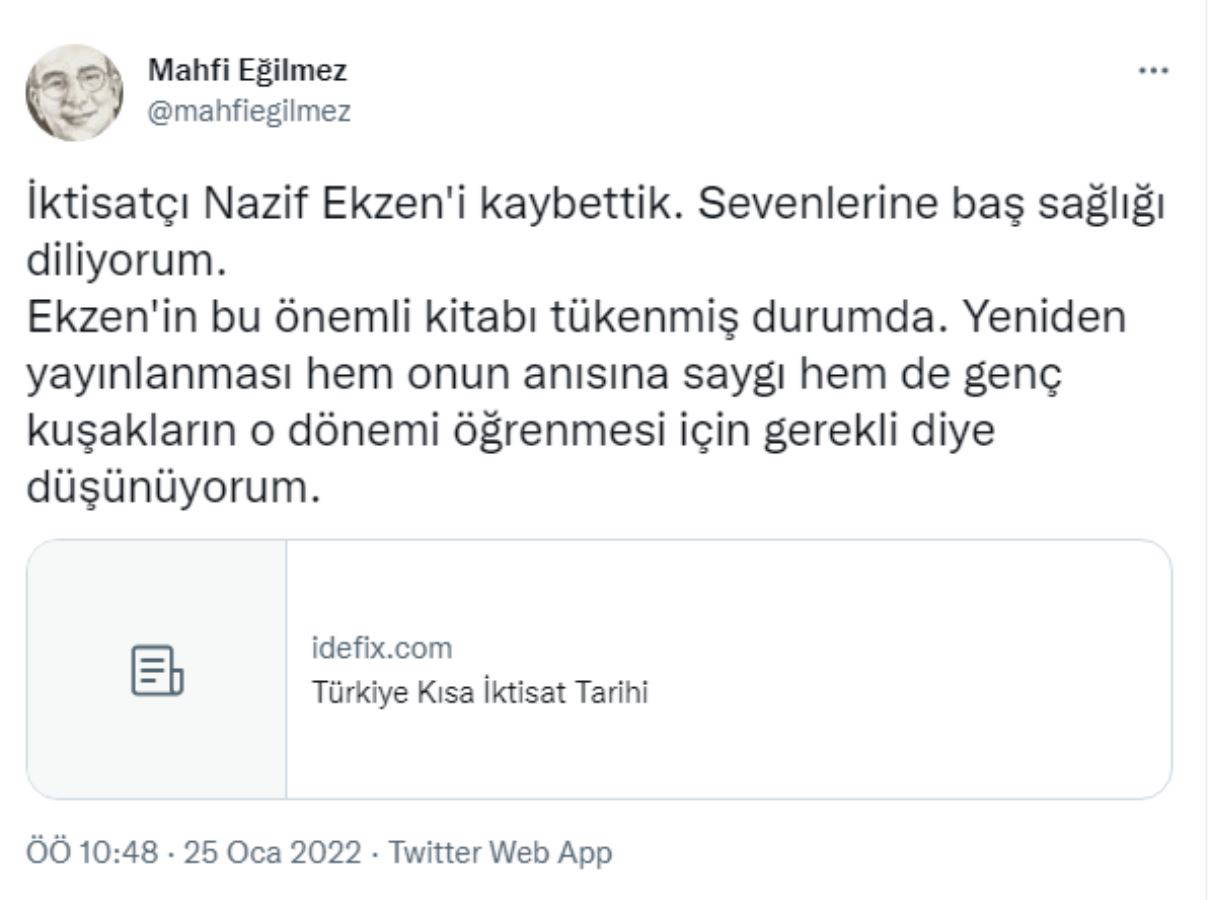The height and width of the screenshot is (900, 1212).
Task: Click the final word 'düşünüyorum.' in the tweet
Action: click(173, 490)
